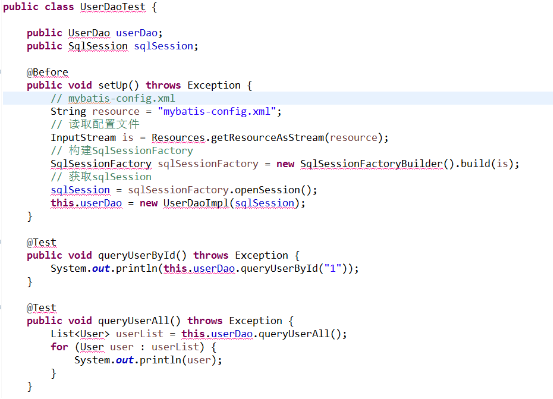
Task: Click the setUp() method name
Action: [118, 85]
